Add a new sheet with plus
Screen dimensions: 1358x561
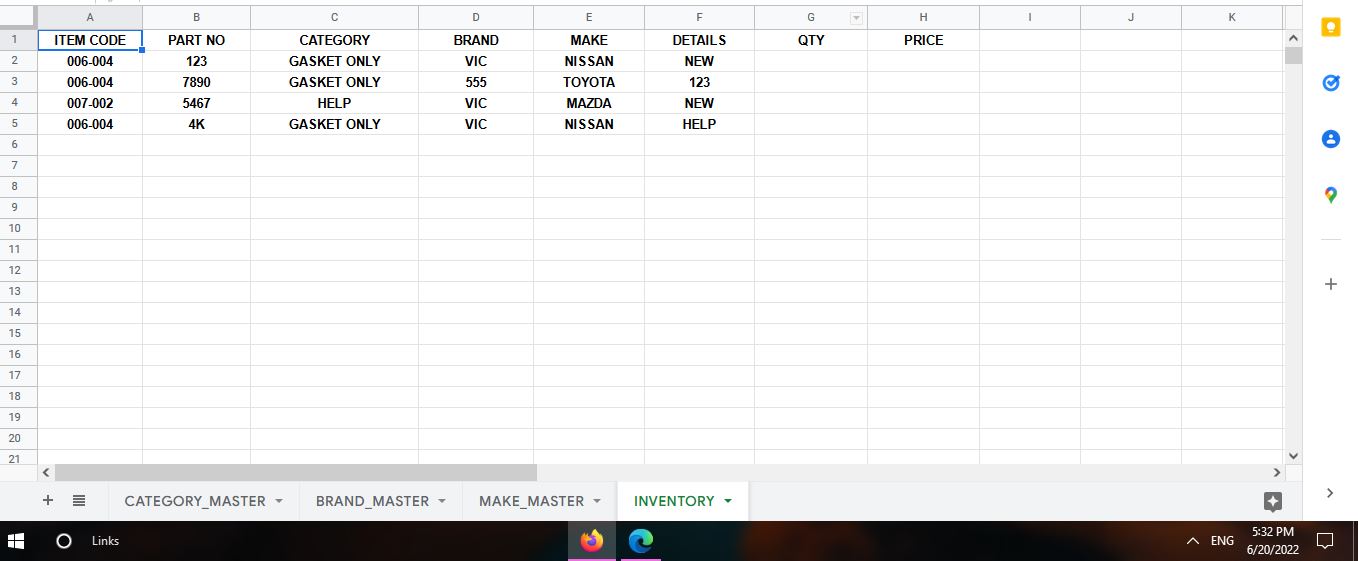(47, 500)
